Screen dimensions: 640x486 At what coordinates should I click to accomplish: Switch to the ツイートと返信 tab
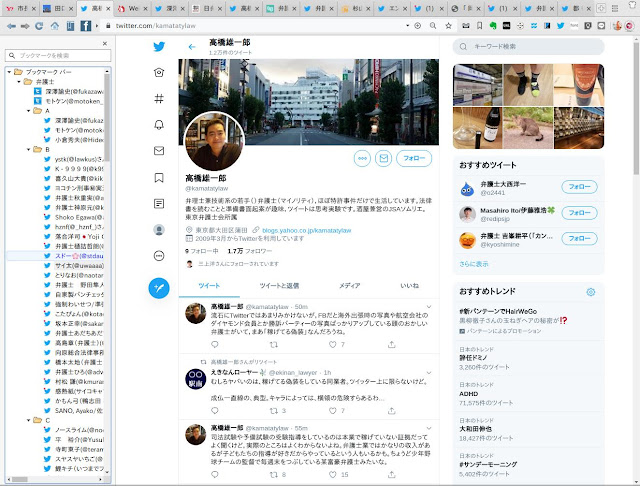279,286
